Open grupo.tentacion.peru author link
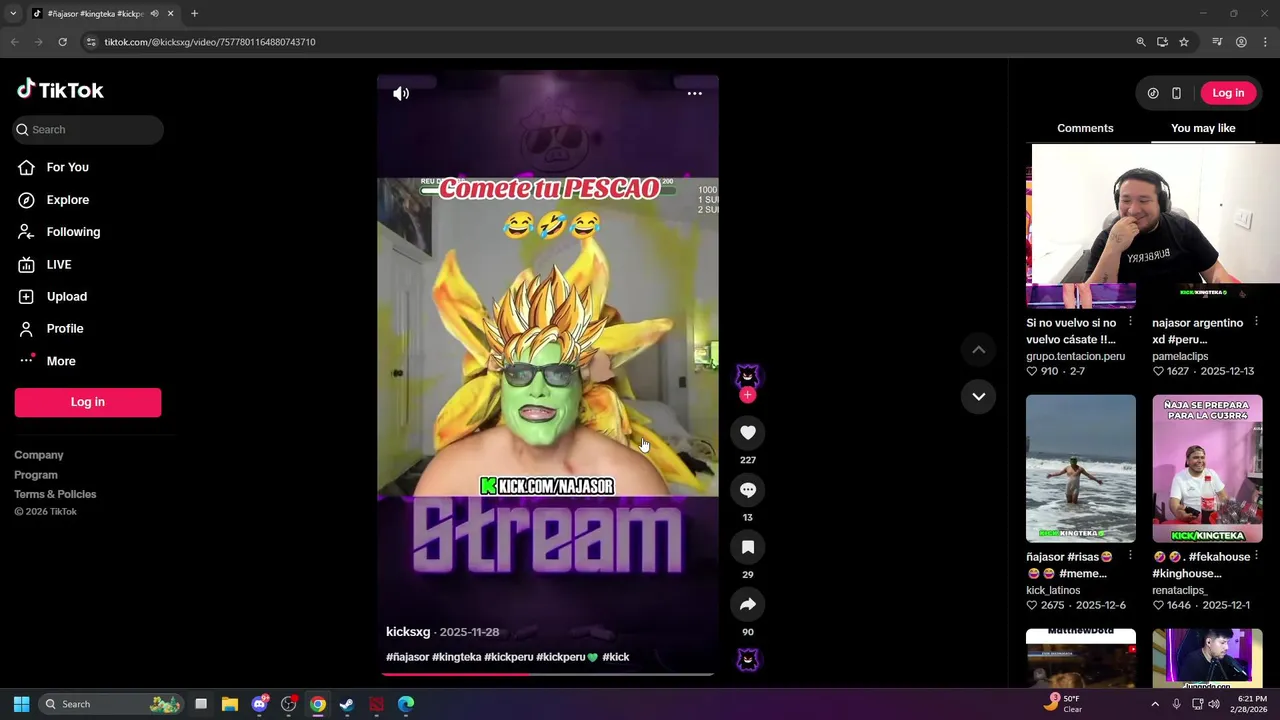This screenshot has height=720, width=1280. point(1075,356)
